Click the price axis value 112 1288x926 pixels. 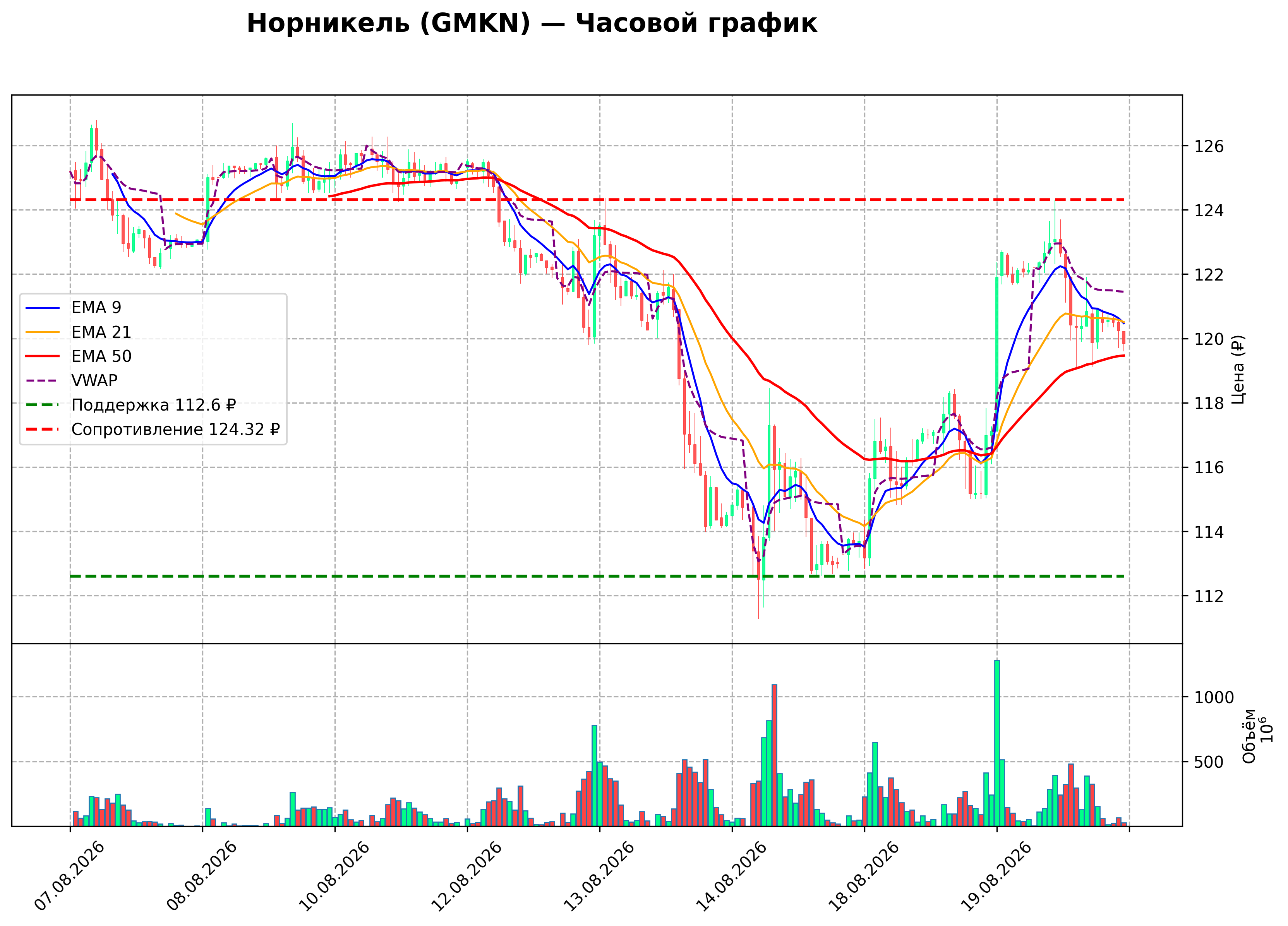1209,597
